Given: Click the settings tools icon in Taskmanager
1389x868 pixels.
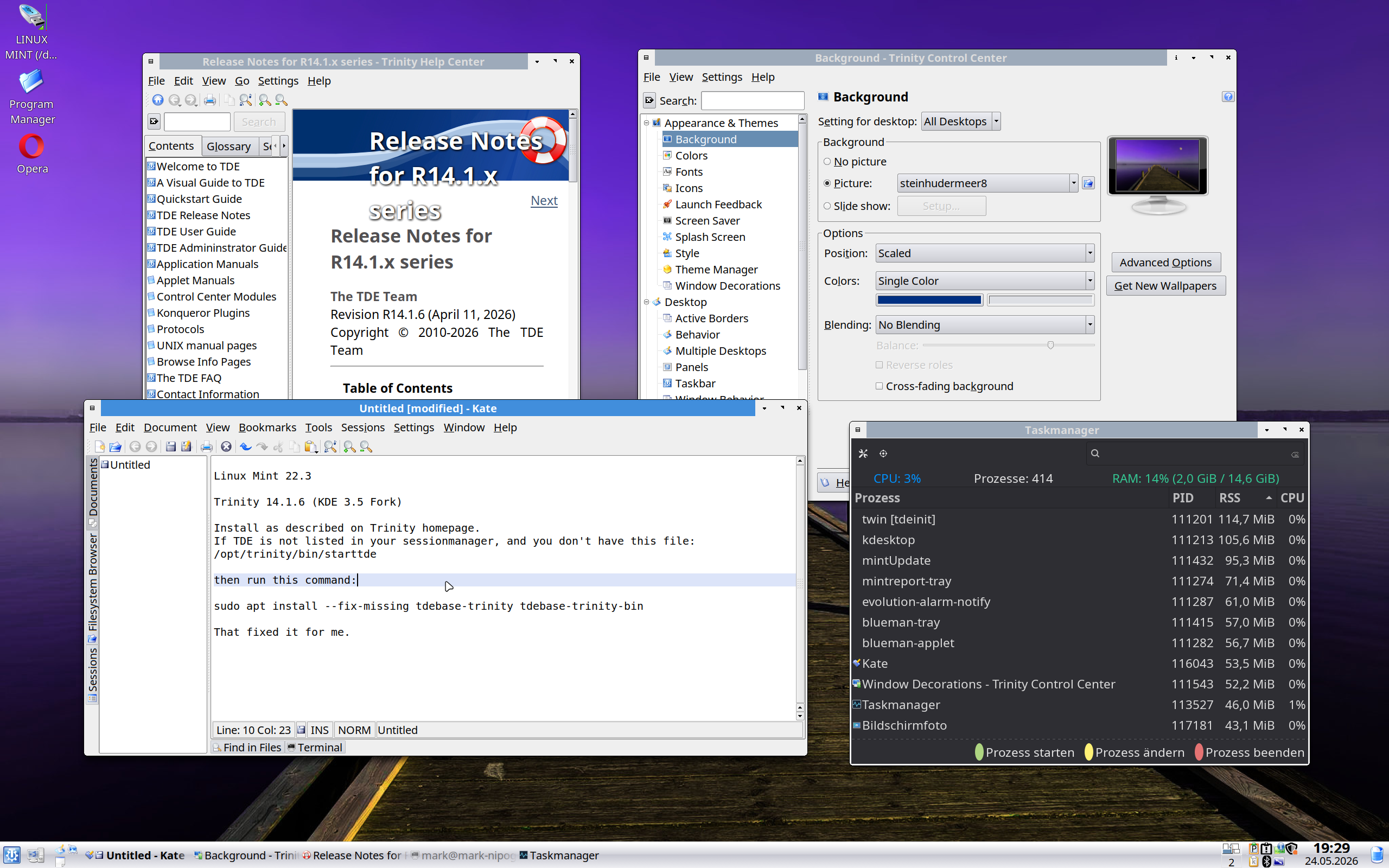Looking at the screenshot, I should click(x=863, y=454).
